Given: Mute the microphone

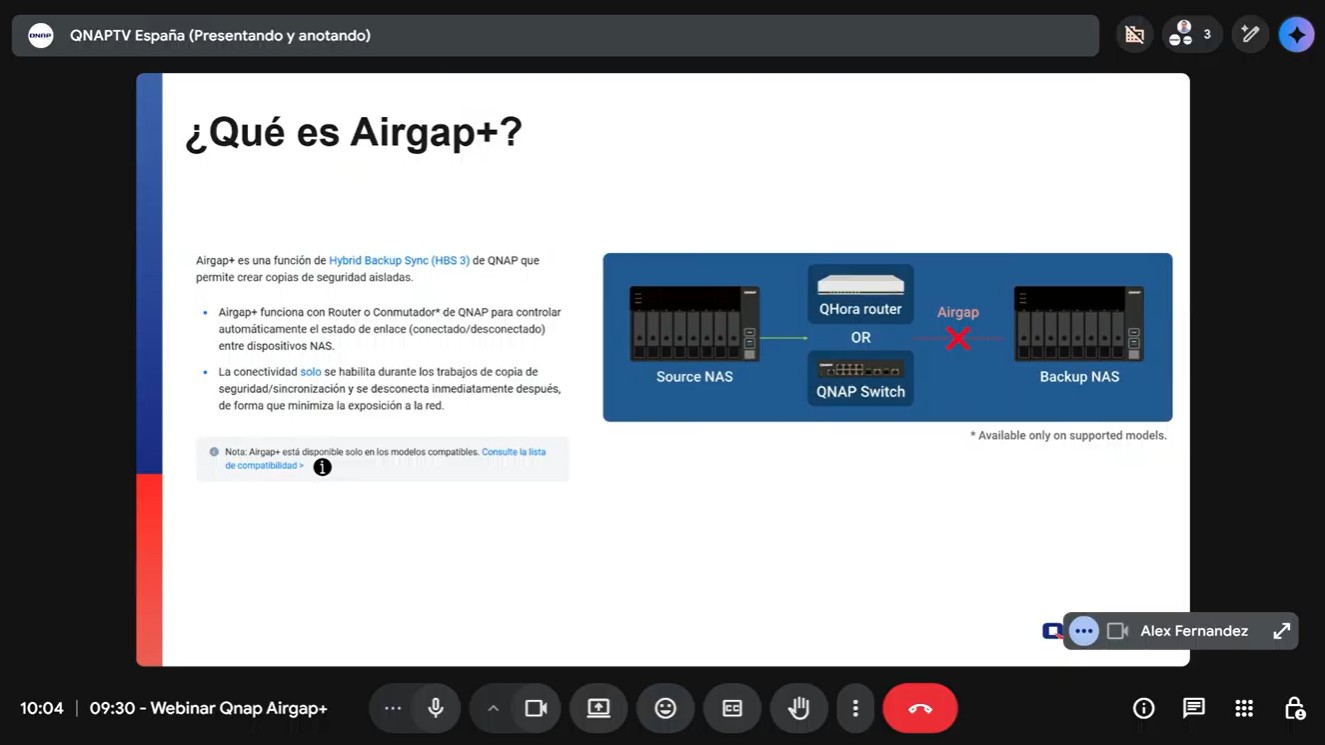Looking at the screenshot, I should [436, 708].
